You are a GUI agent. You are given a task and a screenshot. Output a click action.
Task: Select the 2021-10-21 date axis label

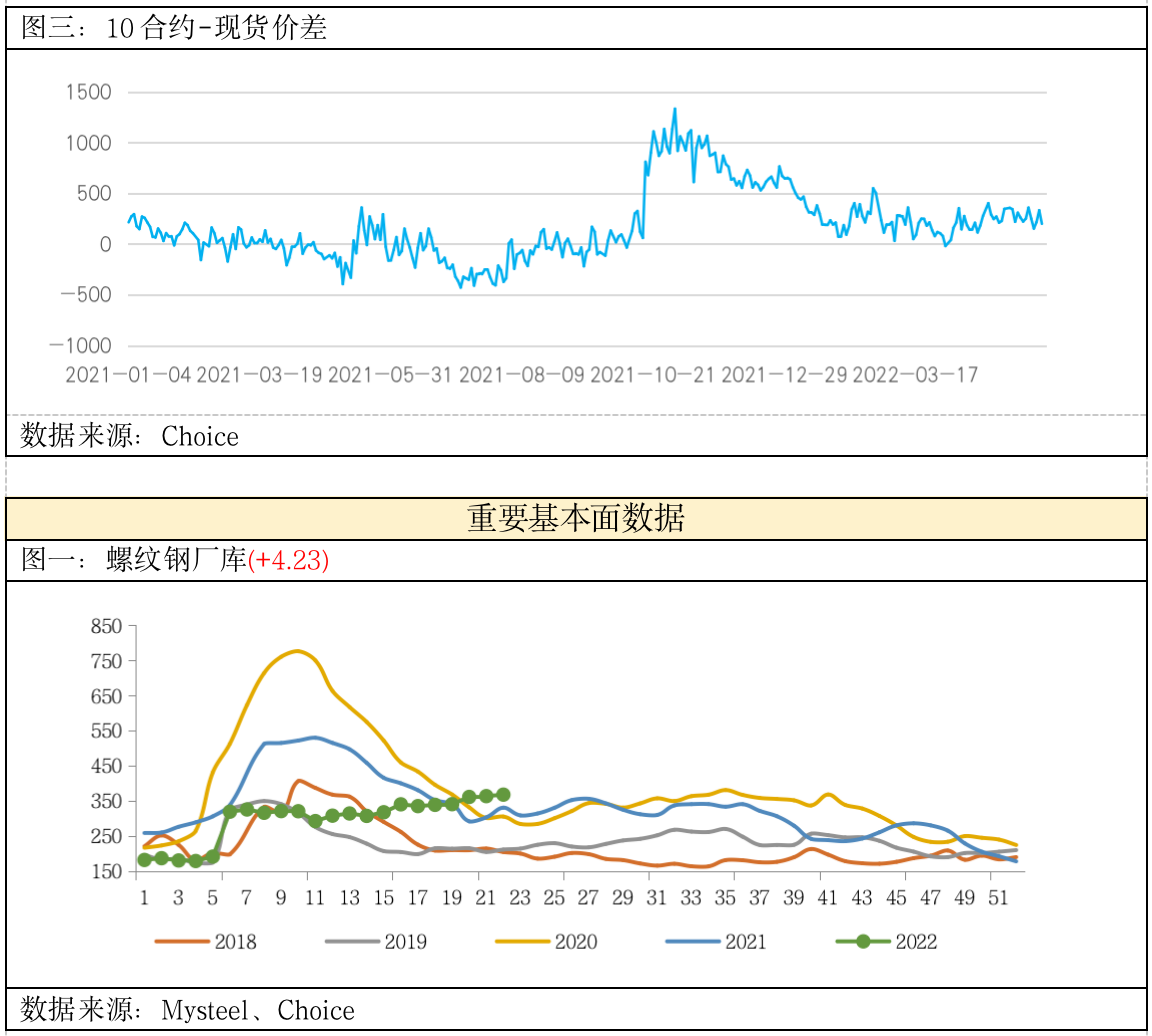pyautogui.click(x=653, y=375)
